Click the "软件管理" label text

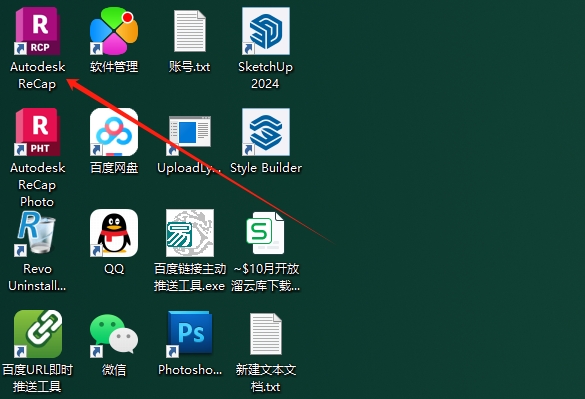coord(114,67)
